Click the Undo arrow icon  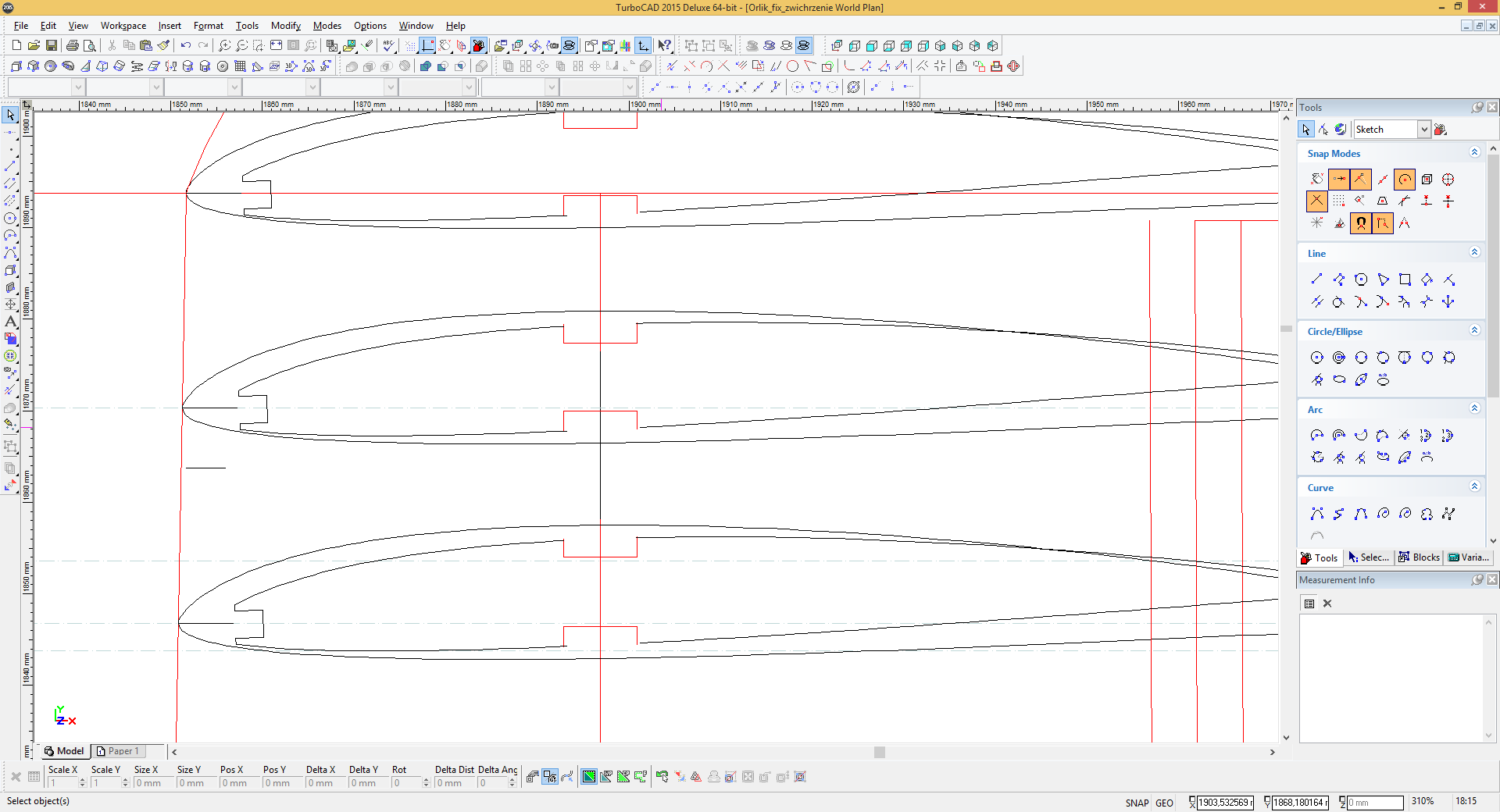click(x=185, y=46)
